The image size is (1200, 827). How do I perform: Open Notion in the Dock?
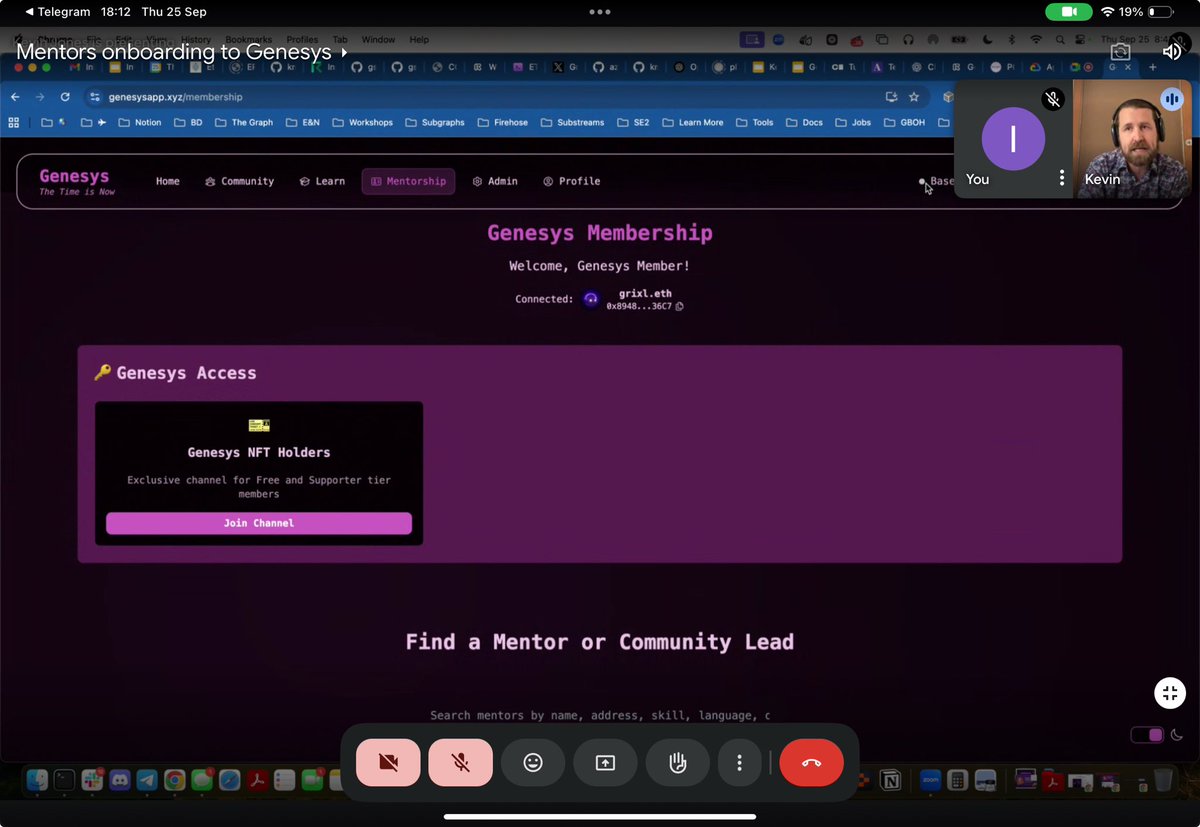(x=890, y=779)
